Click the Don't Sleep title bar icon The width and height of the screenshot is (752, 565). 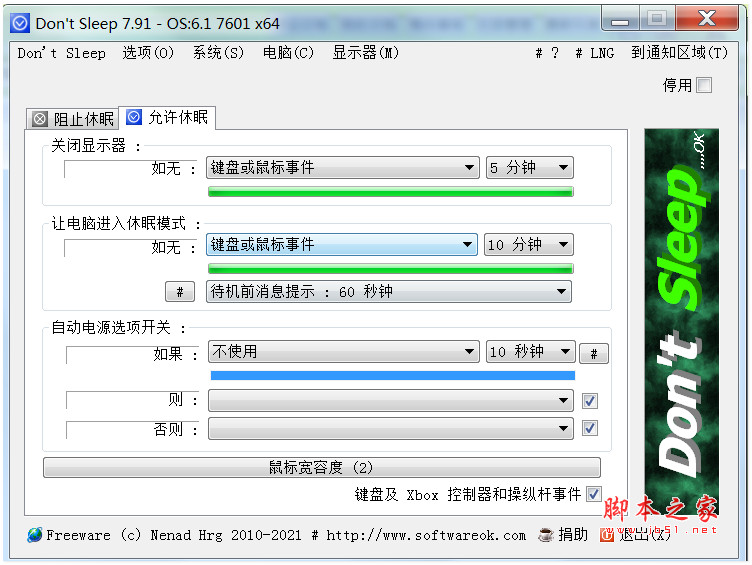point(20,23)
